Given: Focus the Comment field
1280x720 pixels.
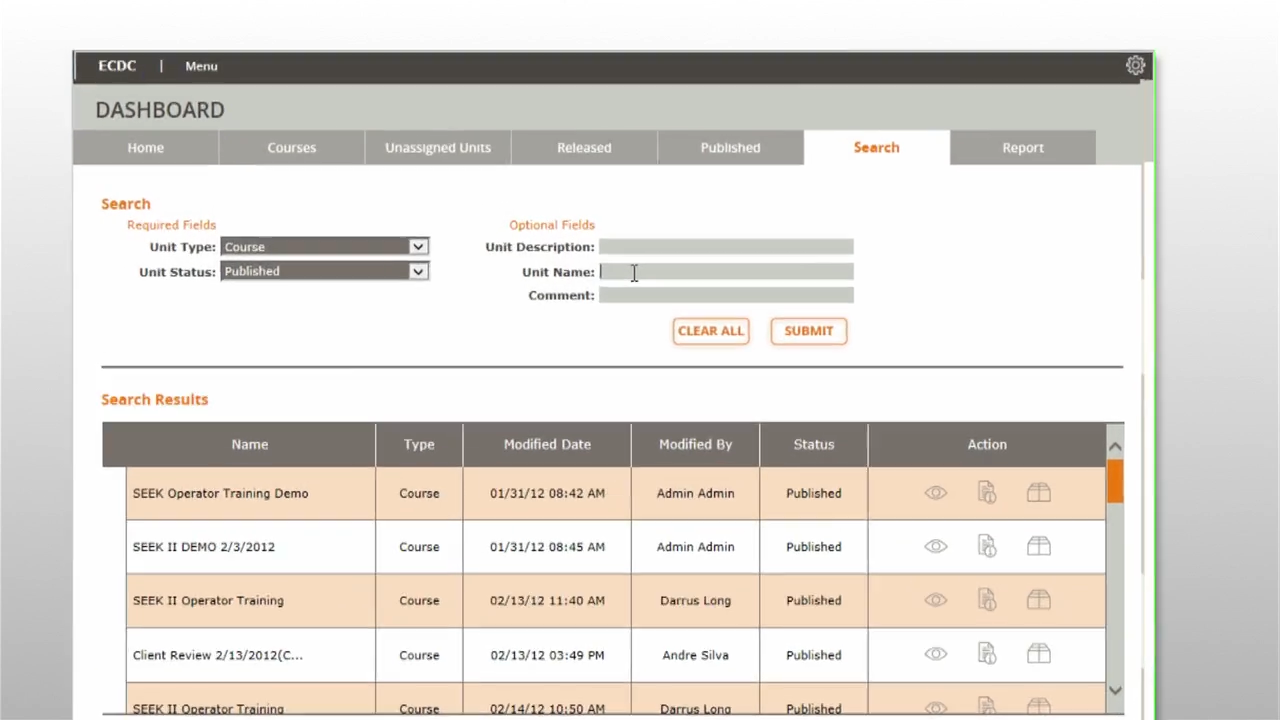Looking at the screenshot, I should (x=726, y=295).
